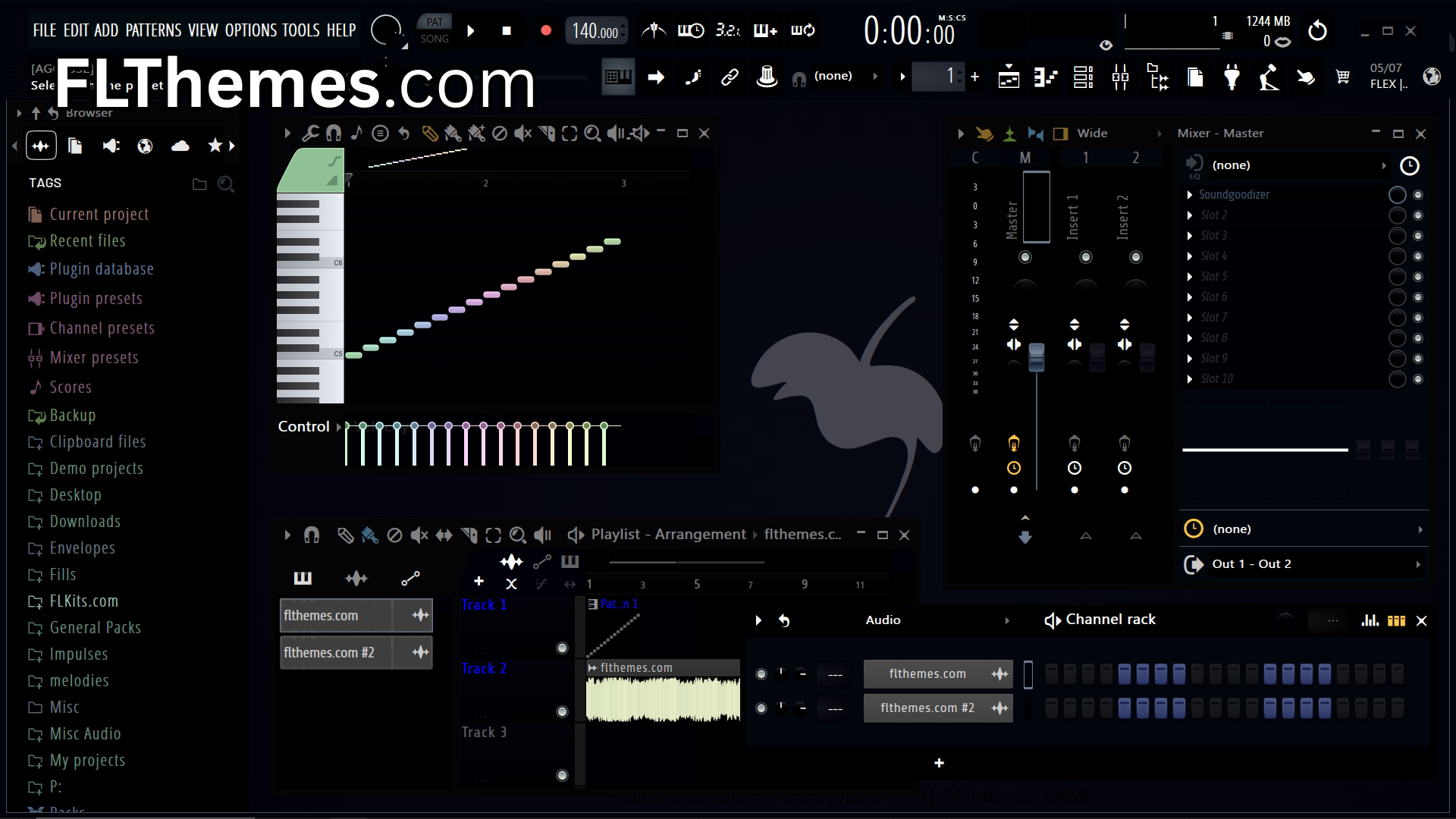
Task: Select the delete tool in piano roll
Action: tap(499, 133)
